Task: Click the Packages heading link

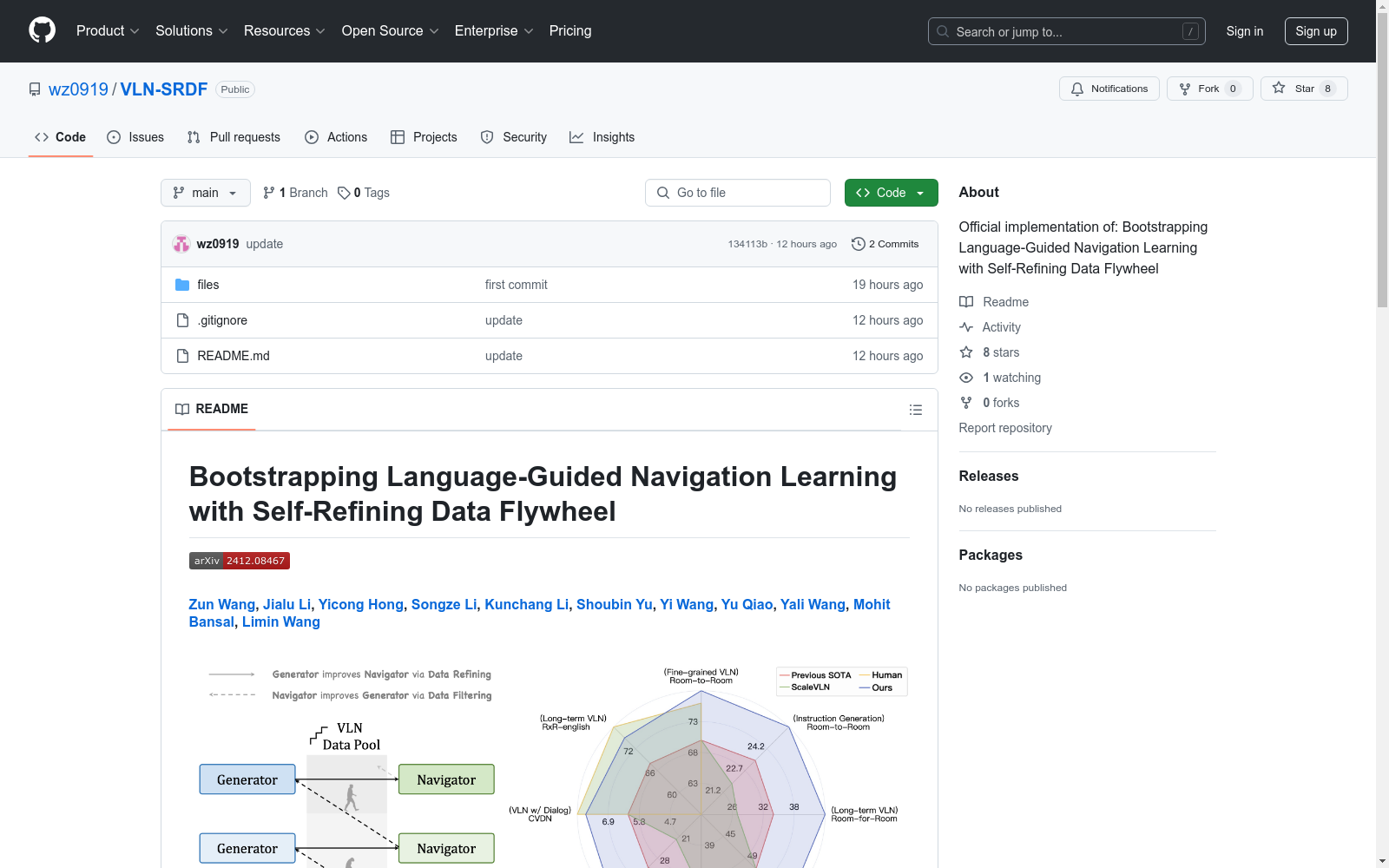Action: (x=991, y=555)
